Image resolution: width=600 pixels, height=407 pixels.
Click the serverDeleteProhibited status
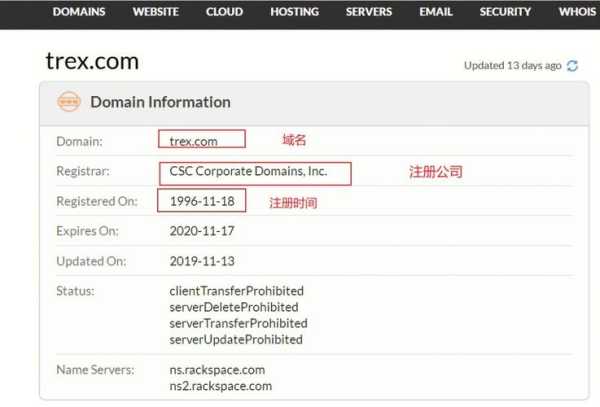pos(234,307)
